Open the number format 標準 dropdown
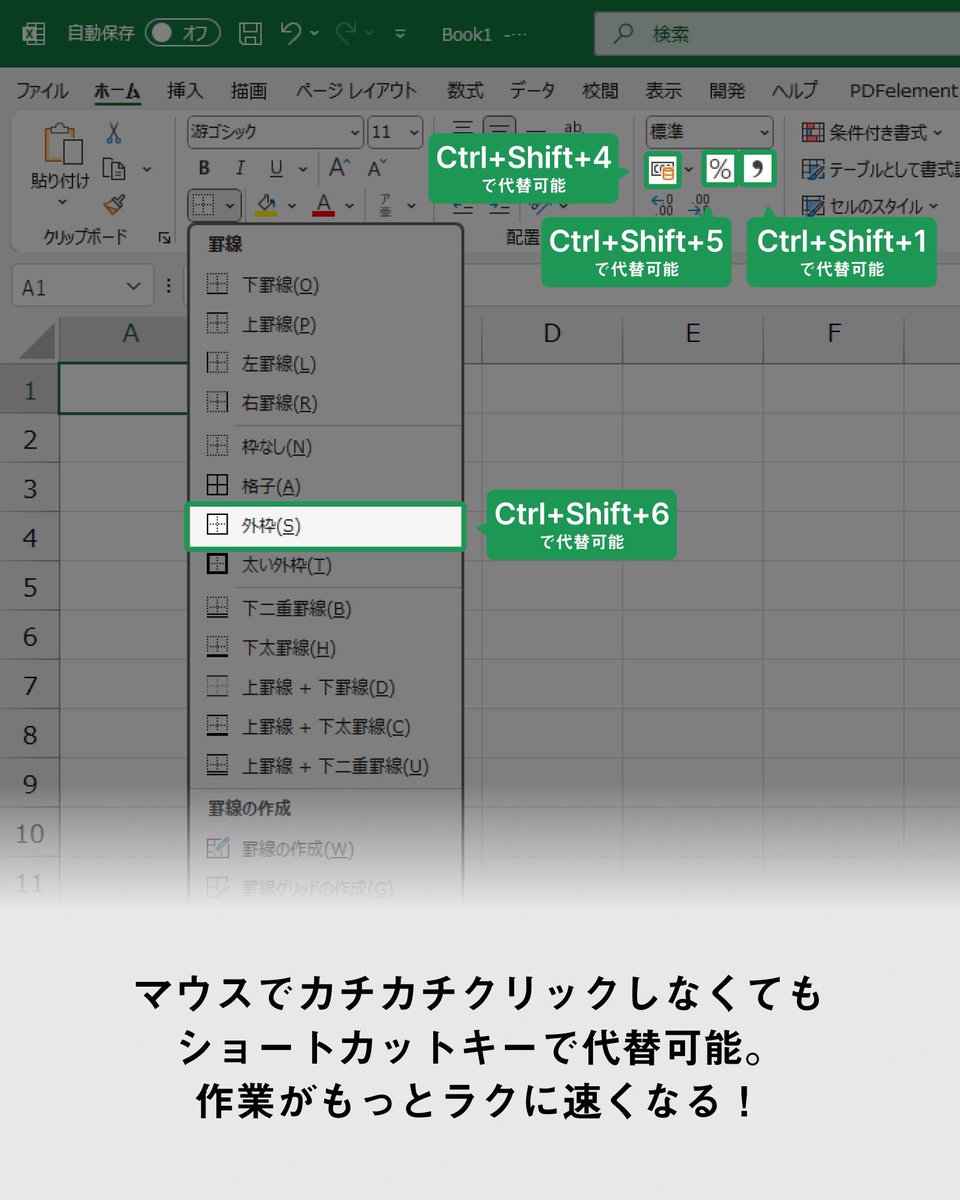Screen dimensions: 960x1200 [764, 132]
